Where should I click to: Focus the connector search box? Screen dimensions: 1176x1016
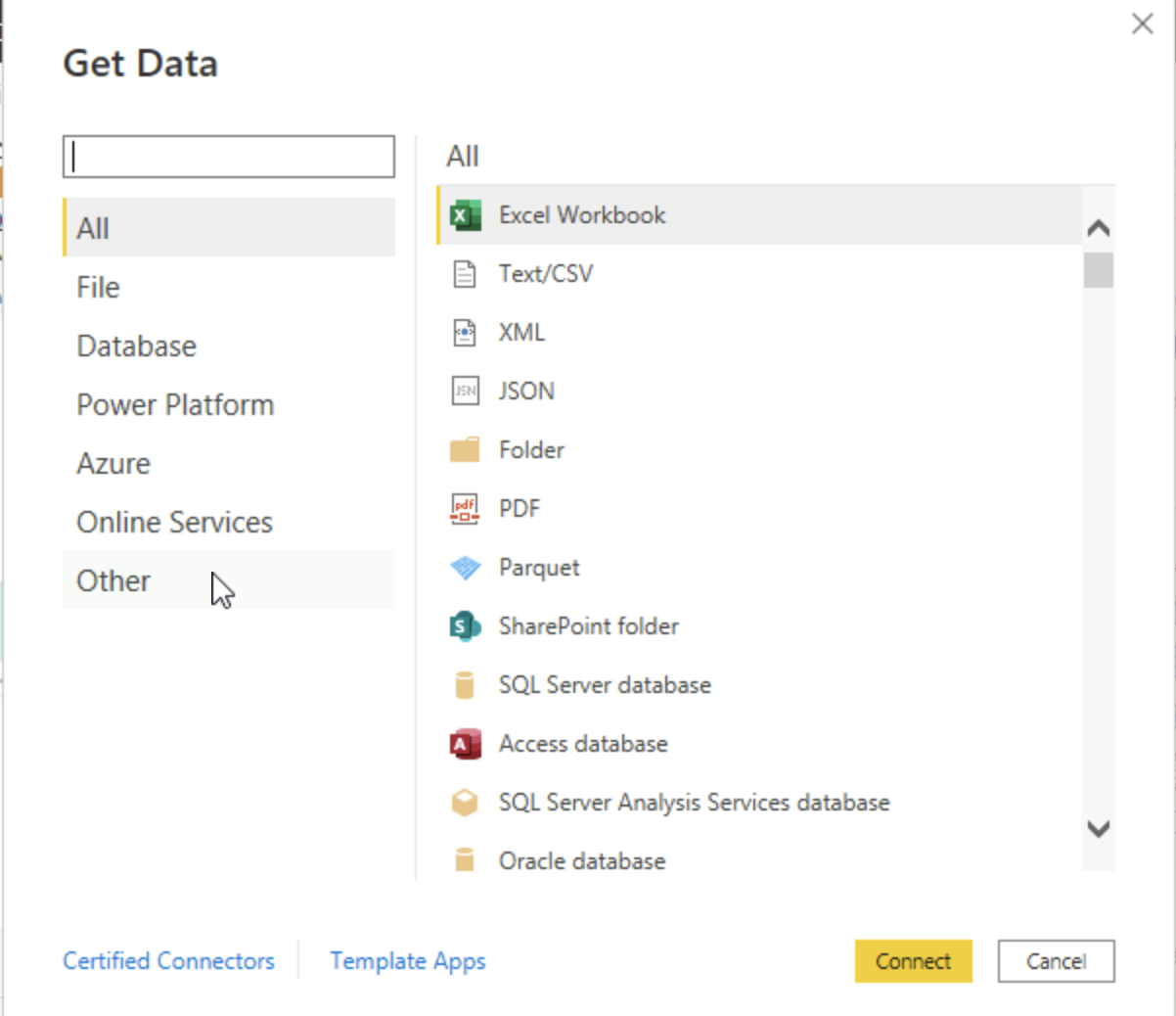pyautogui.click(x=229, y=157)
